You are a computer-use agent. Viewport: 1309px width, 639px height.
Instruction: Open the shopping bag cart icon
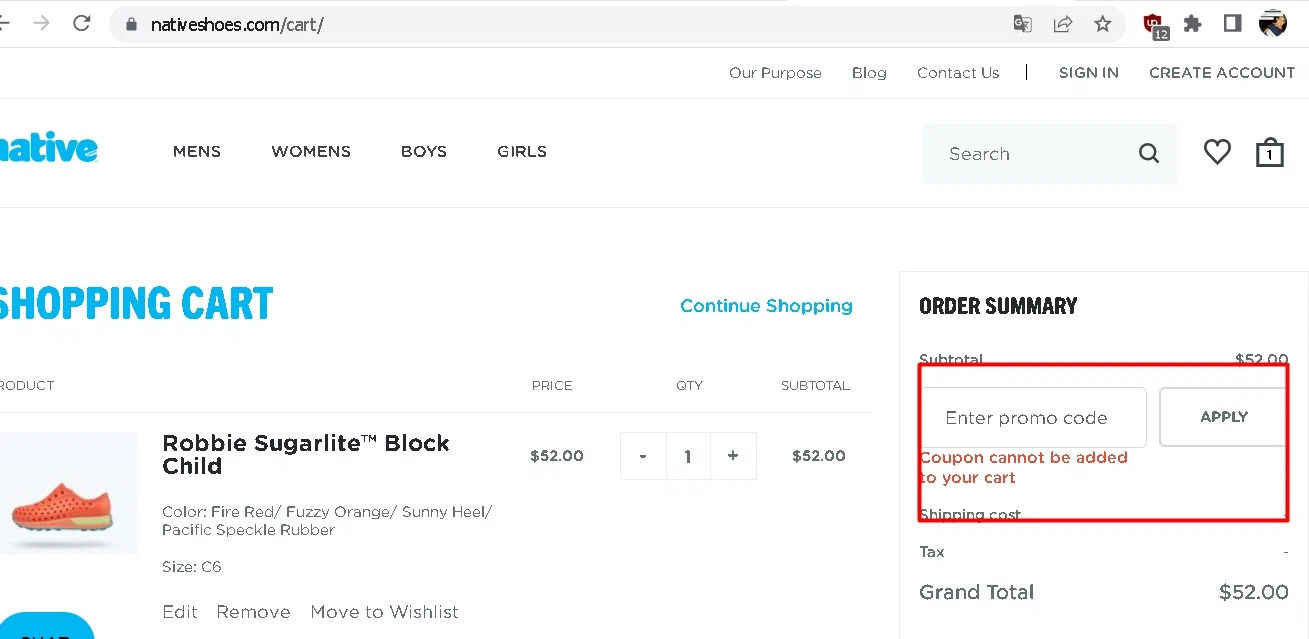point(1269,152)
